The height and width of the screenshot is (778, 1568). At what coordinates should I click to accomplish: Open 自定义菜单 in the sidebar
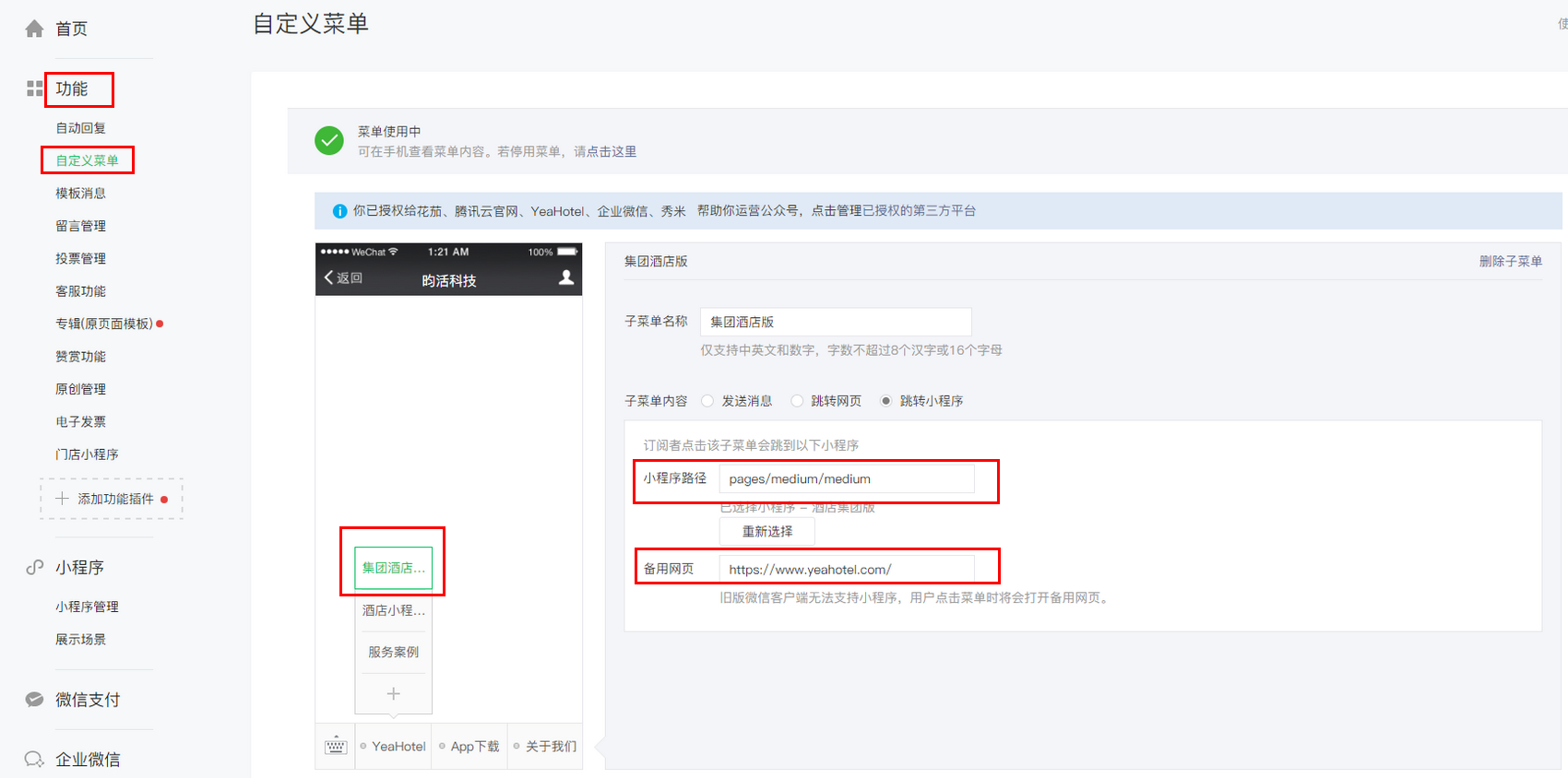click(87, 160)
